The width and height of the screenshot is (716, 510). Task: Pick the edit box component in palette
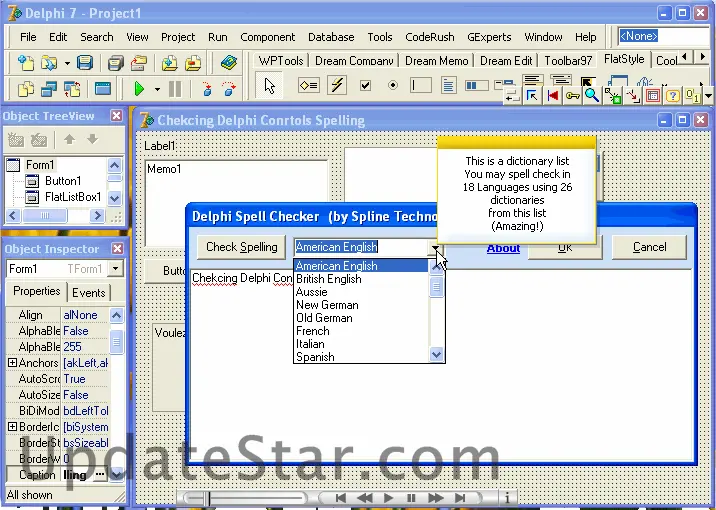click(x=421, y=85)
